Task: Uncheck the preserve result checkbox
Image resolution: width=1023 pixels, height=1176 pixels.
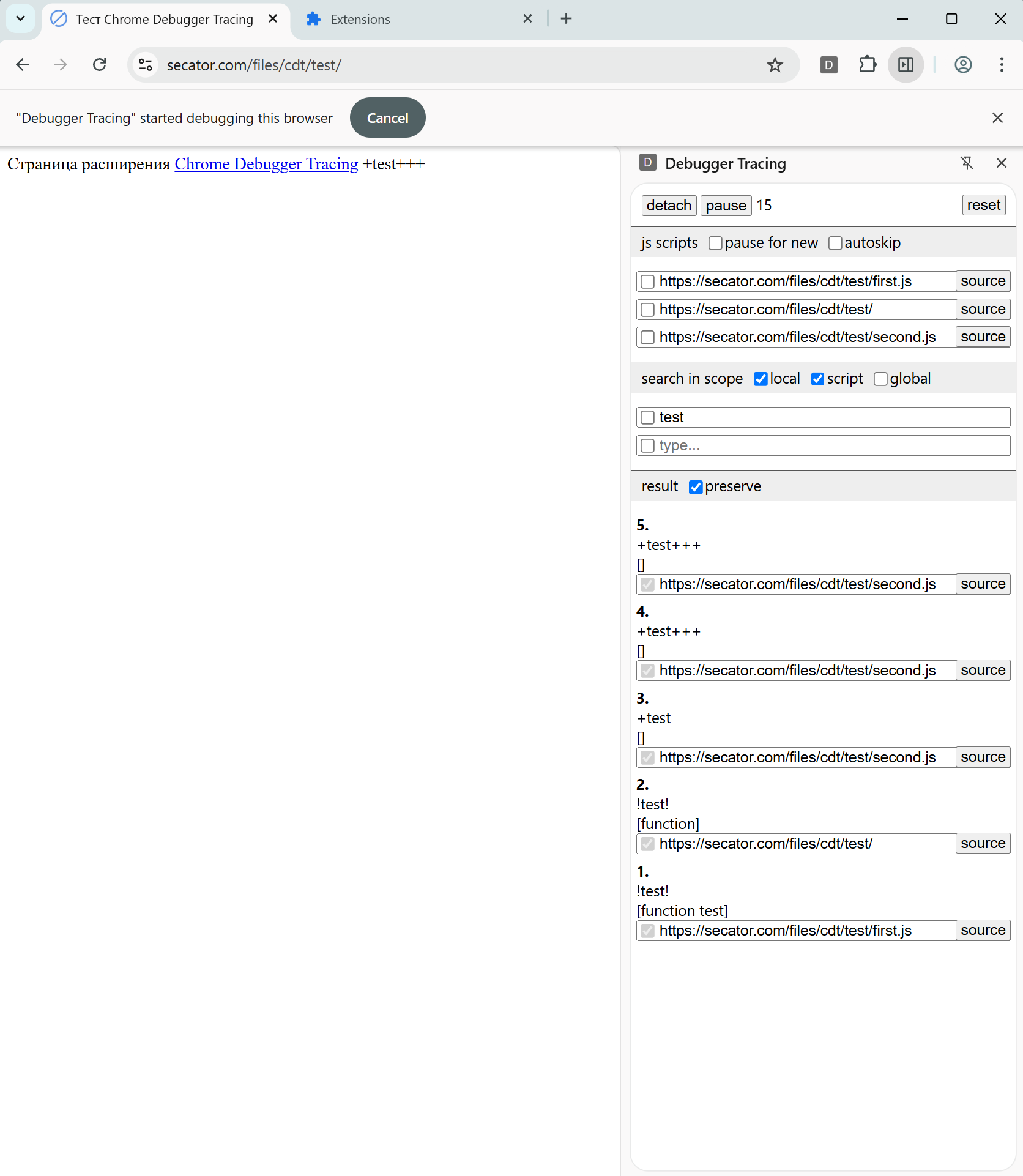Action: click(696, 487)
